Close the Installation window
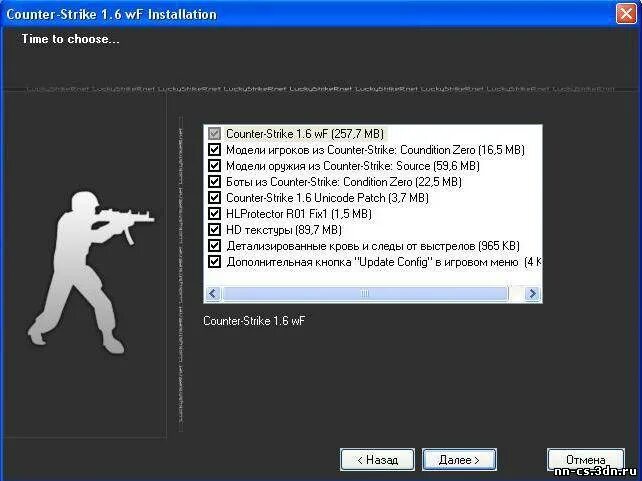 coord(626,14)
